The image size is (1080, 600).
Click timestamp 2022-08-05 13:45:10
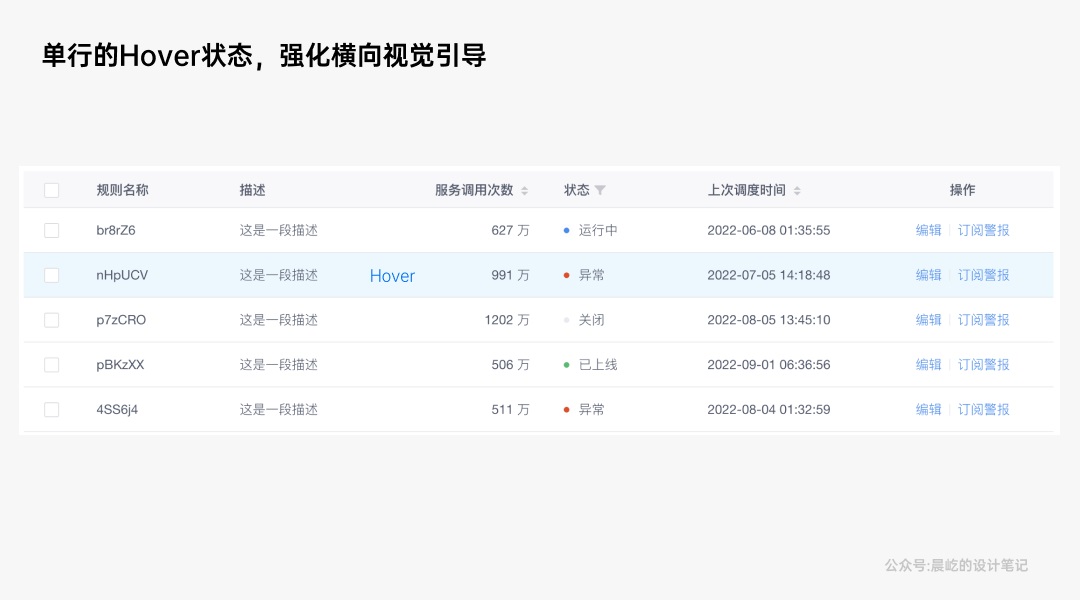pos(768,320)
